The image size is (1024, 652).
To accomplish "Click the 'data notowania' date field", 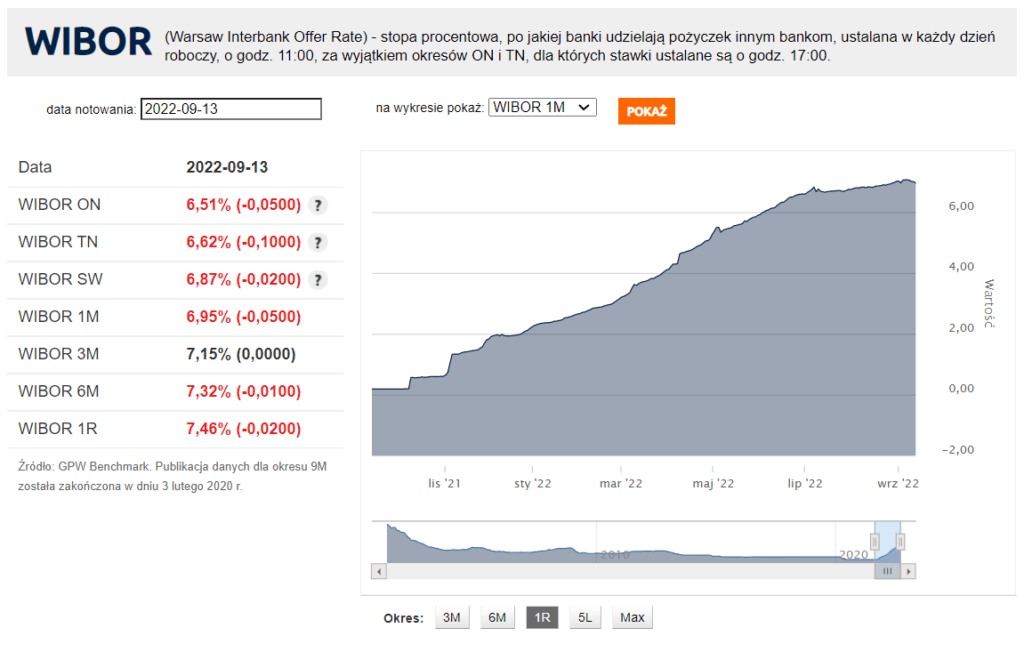I will pos(231,109).
